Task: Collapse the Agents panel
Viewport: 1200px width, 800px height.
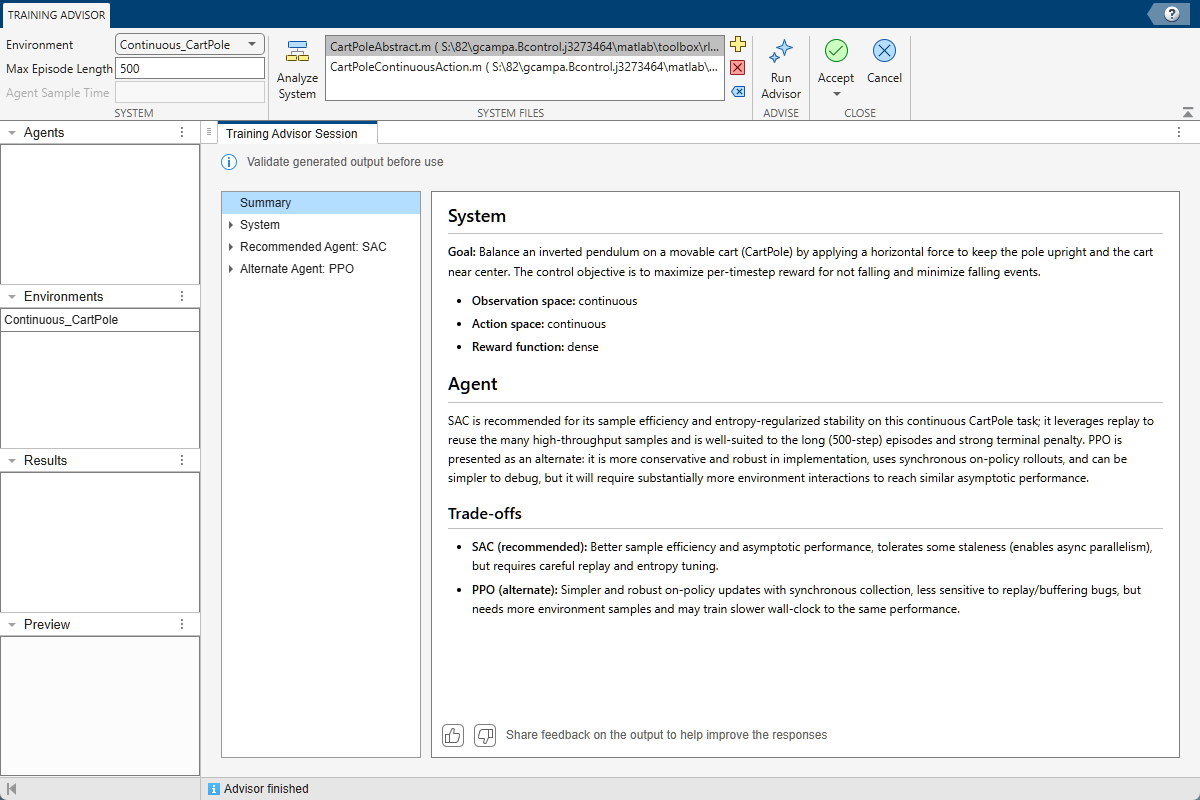Action: (11, 132)
